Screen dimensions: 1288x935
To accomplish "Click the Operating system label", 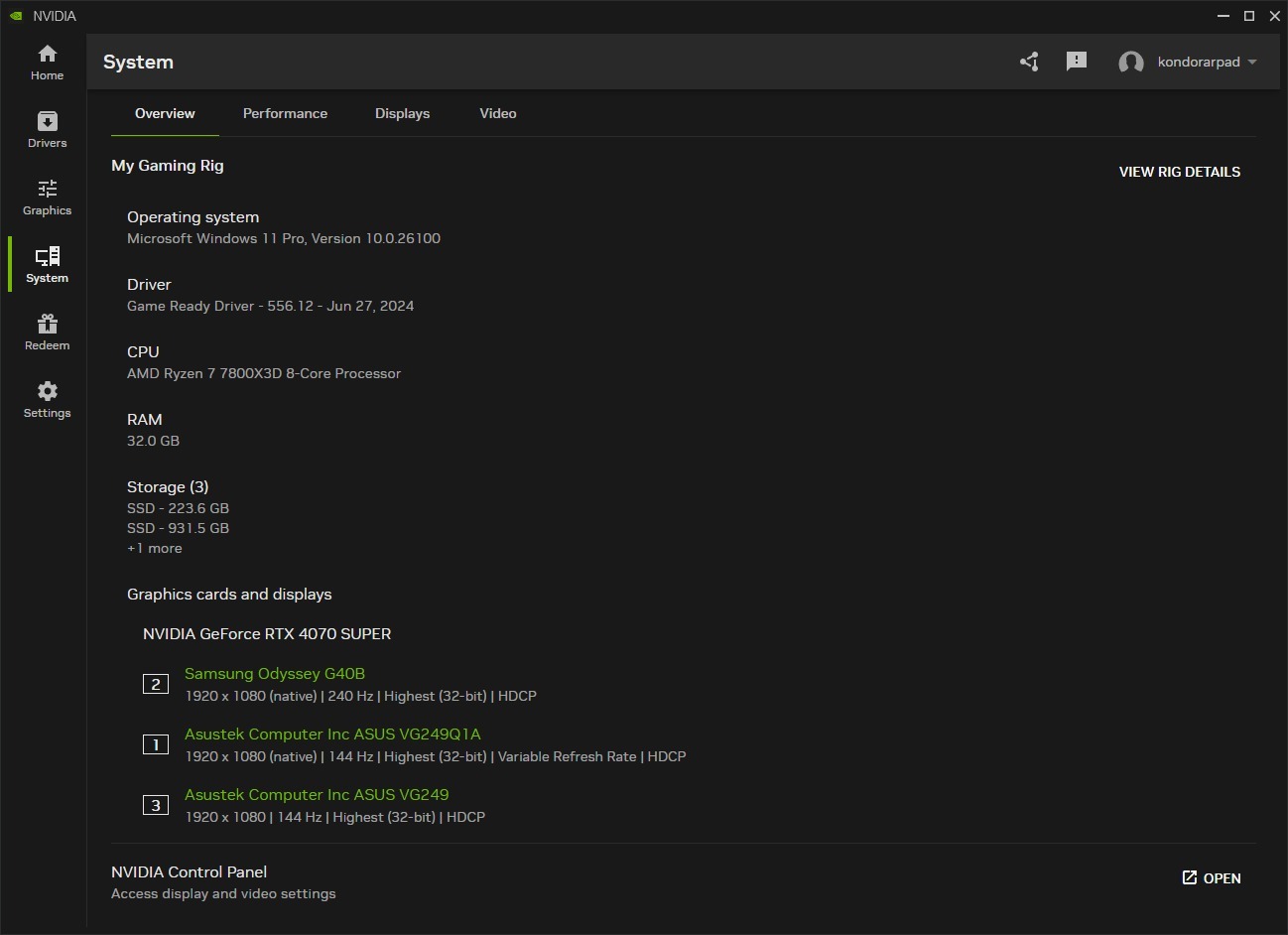I will [x=193, y=217].
